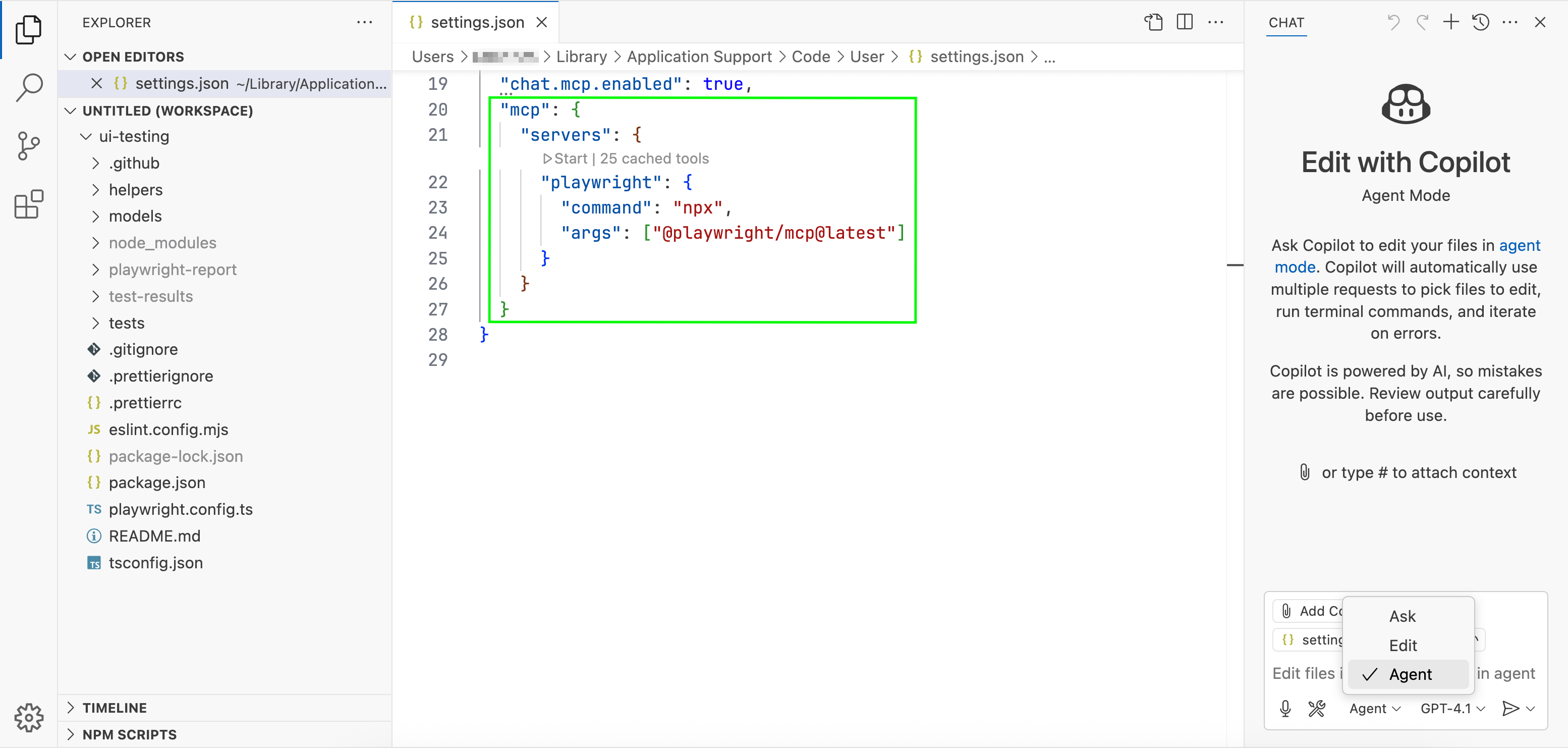Select settings.json in Open Editors
The height and width of the screenshot is (748, 1568).
point(225,83)
